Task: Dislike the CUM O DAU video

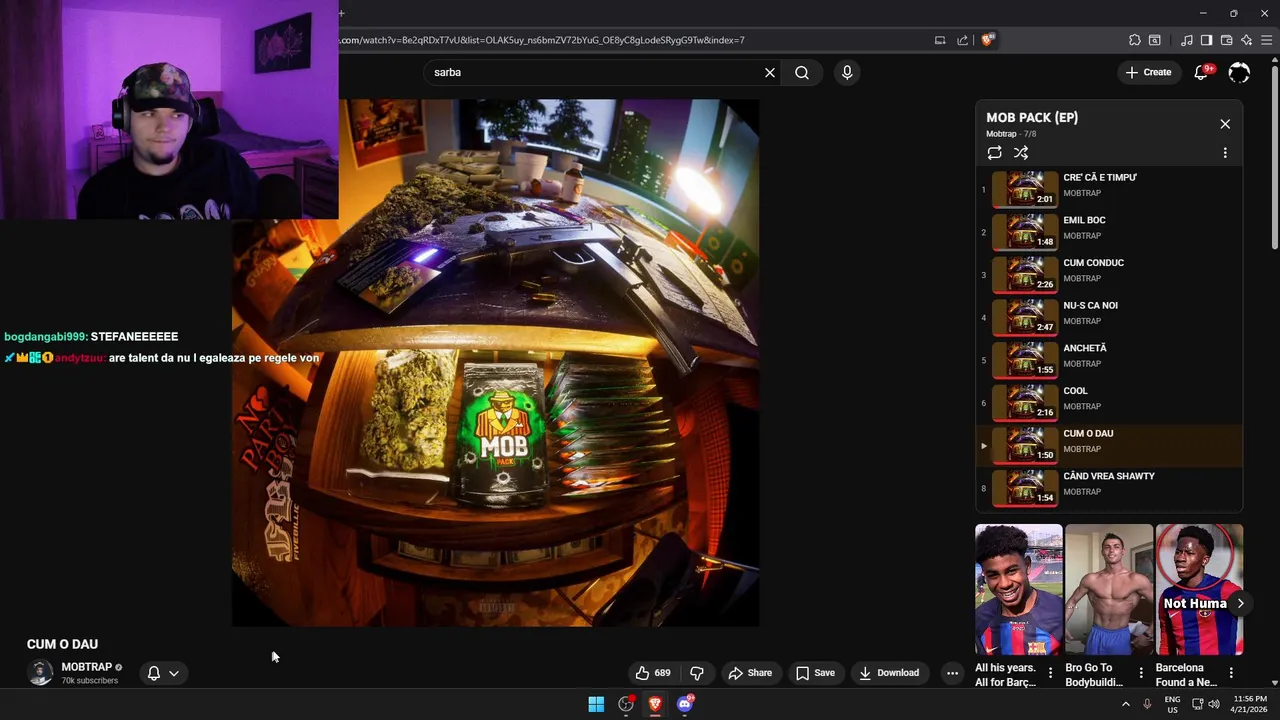Action: [698, 673]
